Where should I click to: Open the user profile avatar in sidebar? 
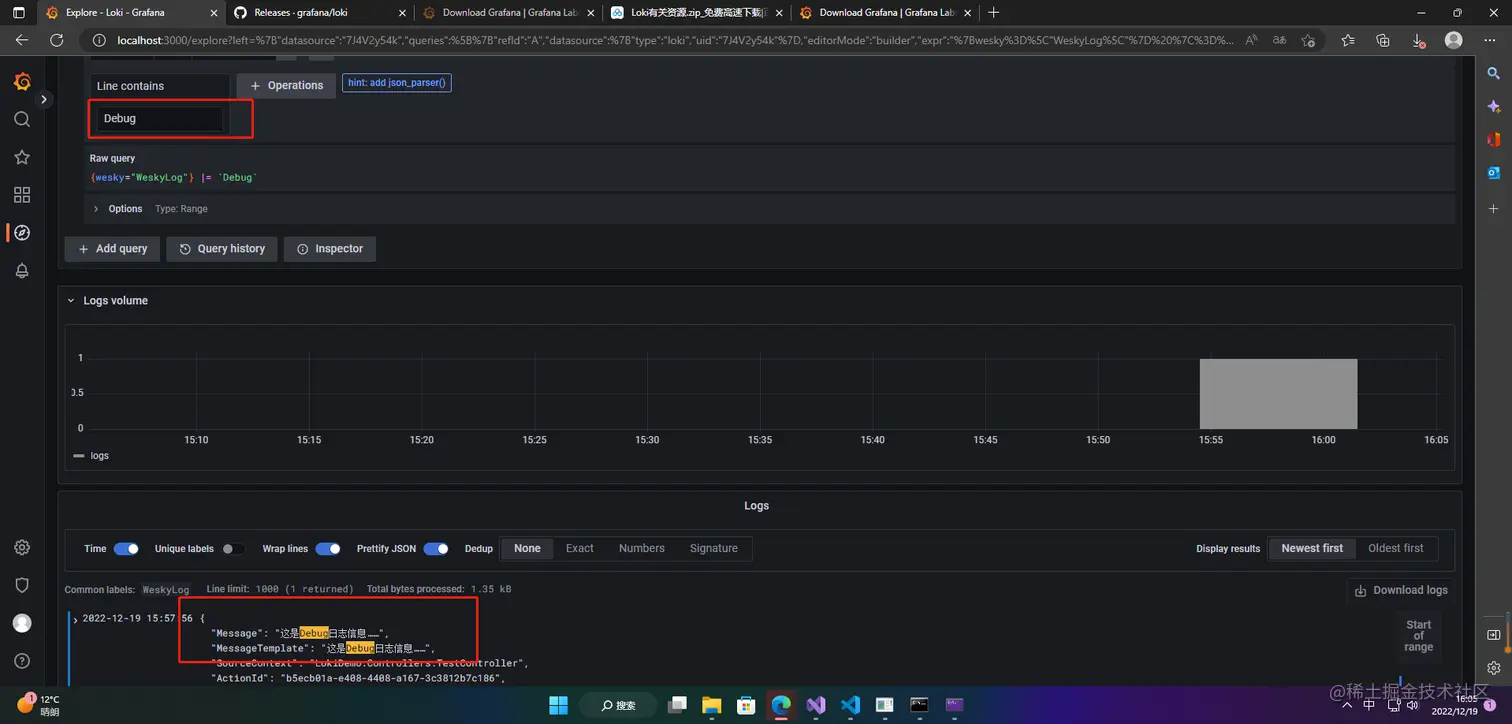coord(22,623)
